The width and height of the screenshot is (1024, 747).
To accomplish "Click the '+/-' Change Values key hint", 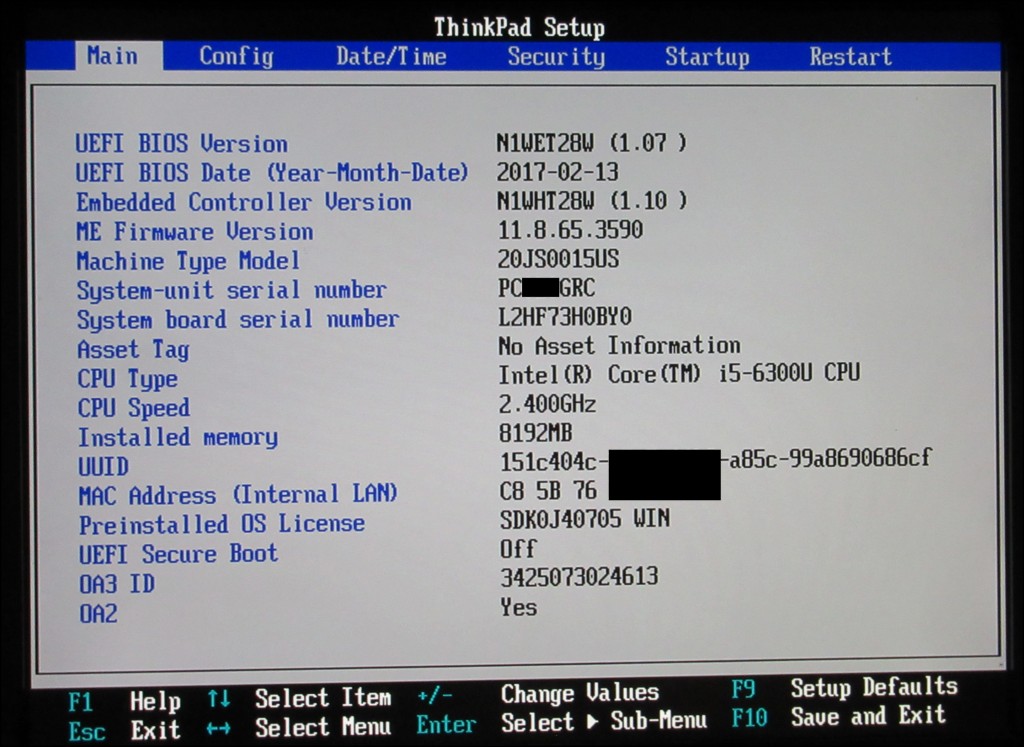I will click(434, 696).
